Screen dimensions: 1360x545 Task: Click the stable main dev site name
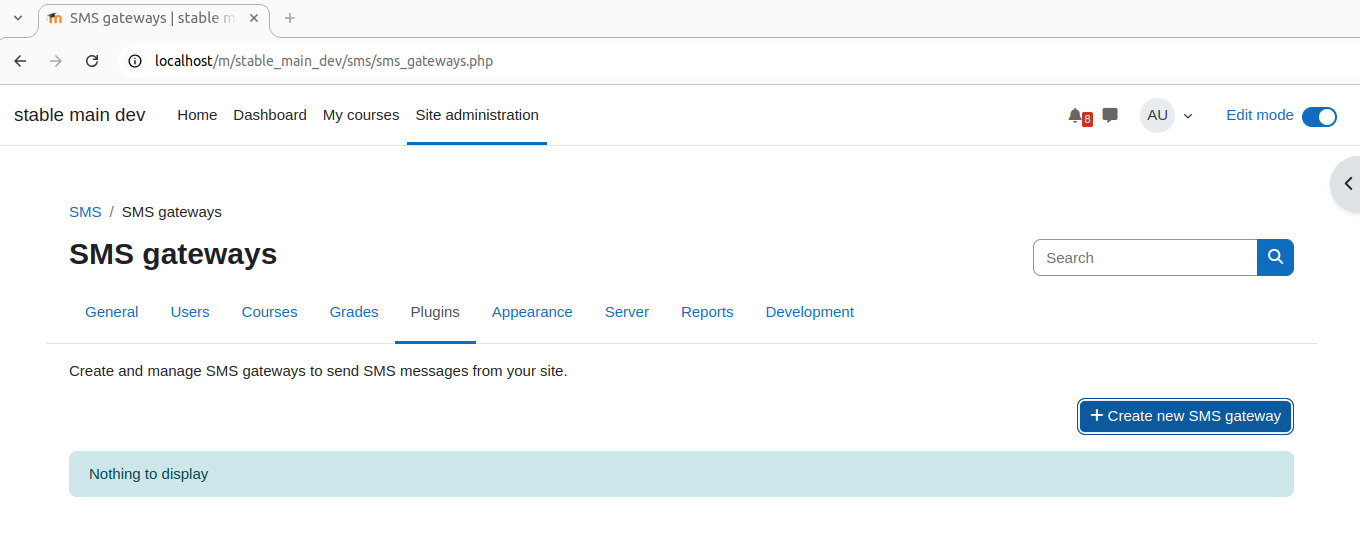pos(80,115)
